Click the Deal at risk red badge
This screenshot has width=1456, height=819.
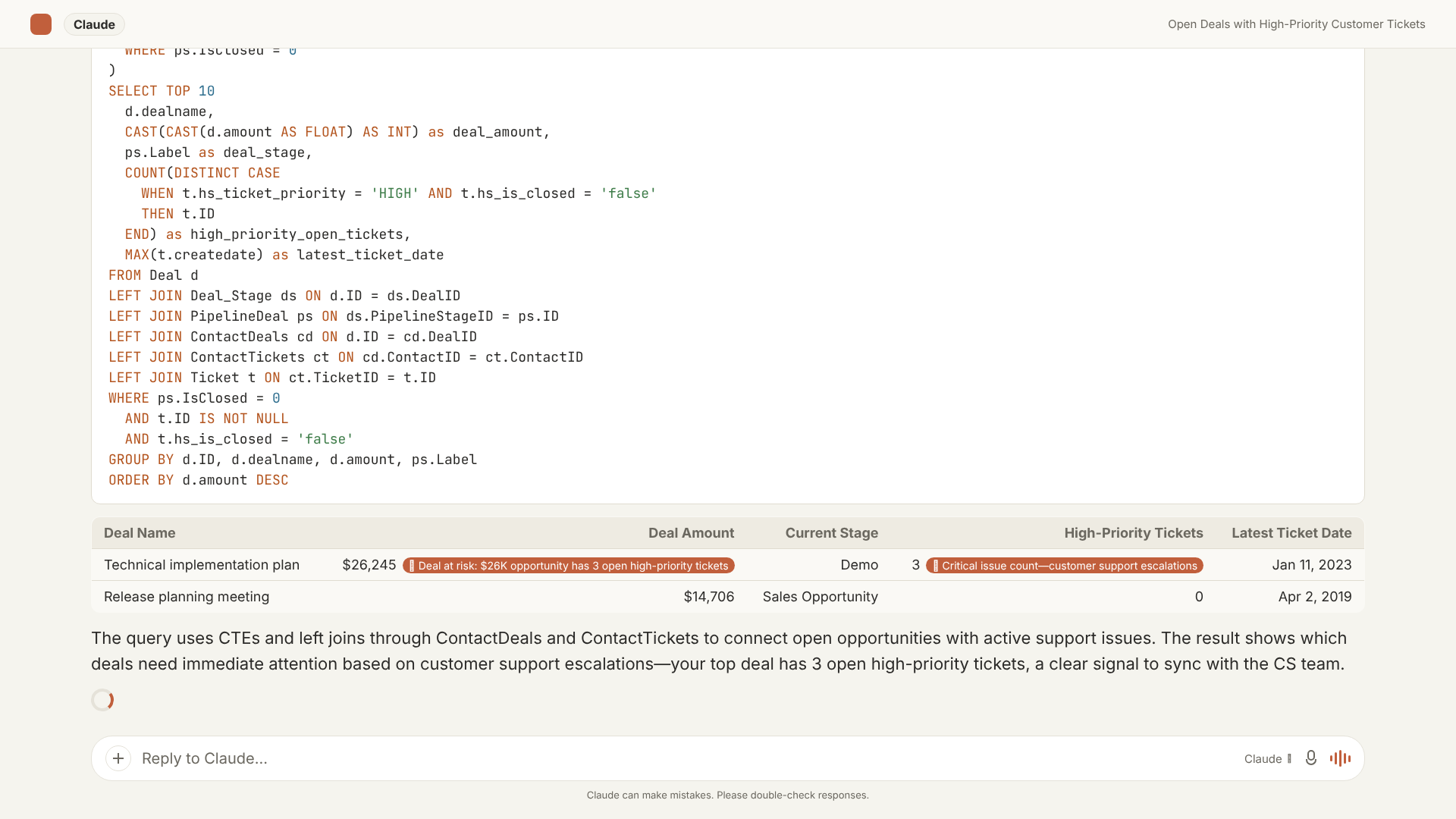pos(569,566)
